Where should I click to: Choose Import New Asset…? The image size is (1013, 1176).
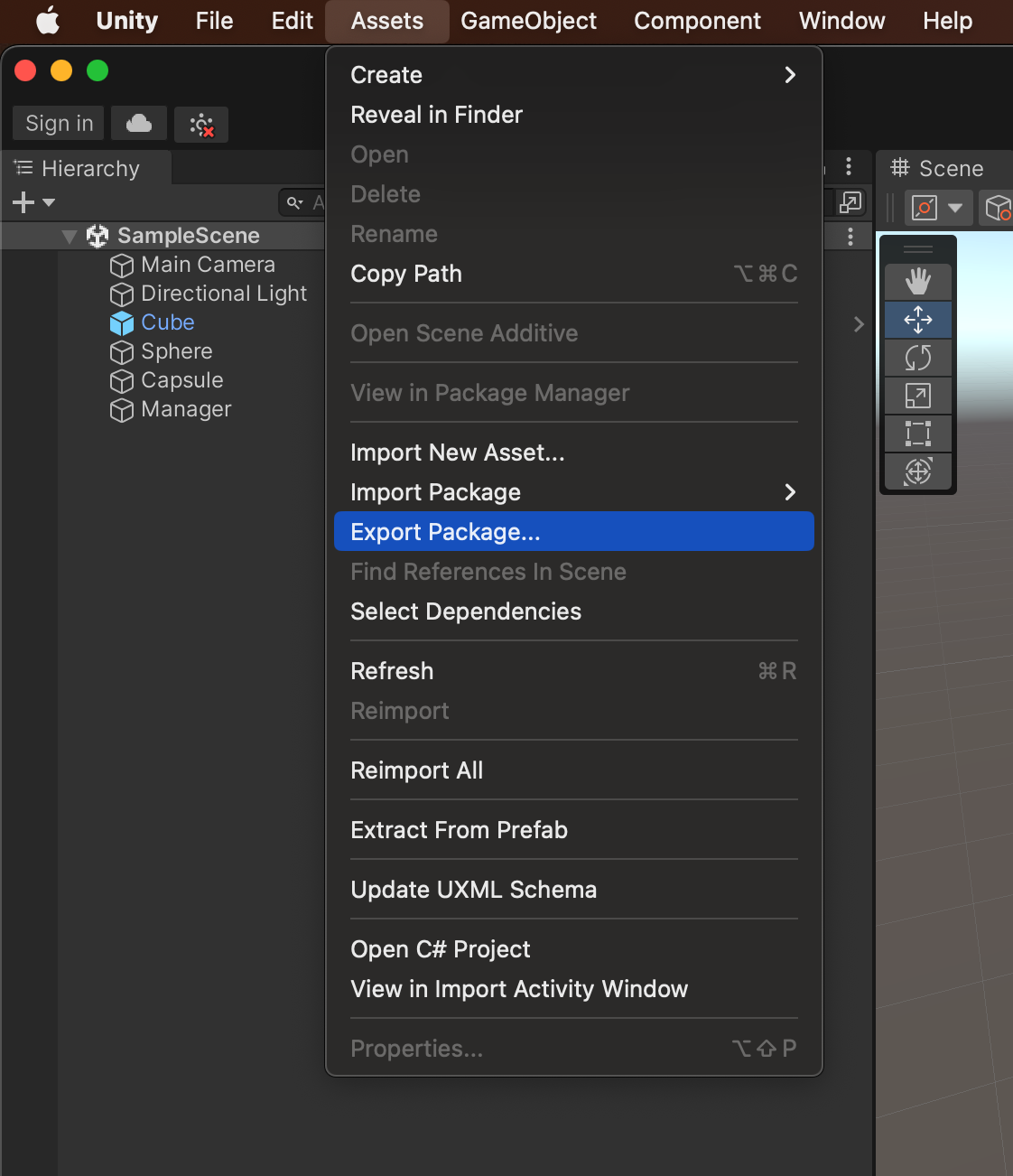click(574, 453)
